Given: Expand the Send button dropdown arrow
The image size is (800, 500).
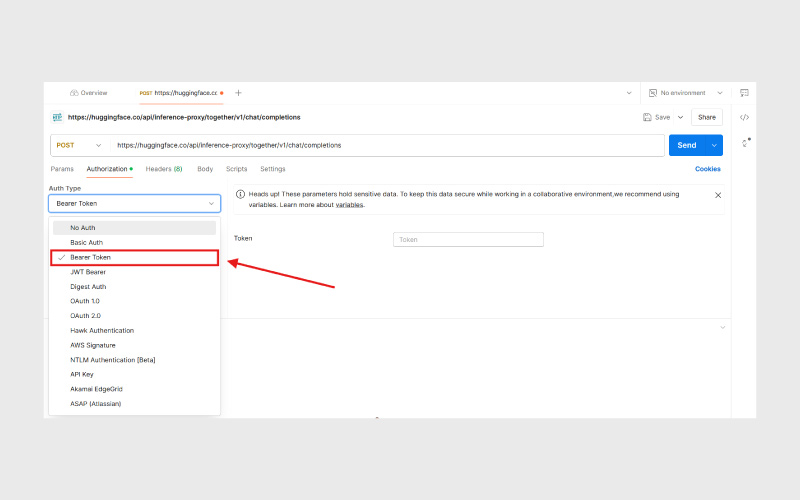Looking at the screenshot, I should 713,145.
